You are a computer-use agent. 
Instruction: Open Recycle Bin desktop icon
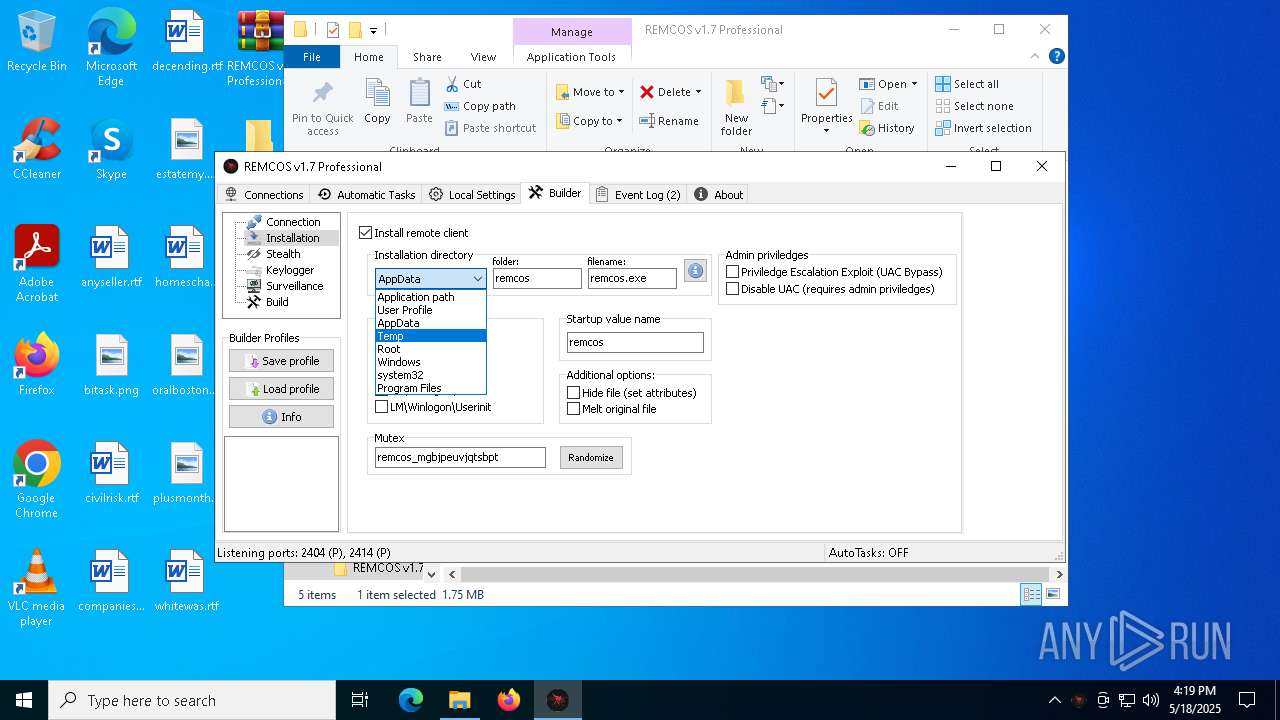pyautogui.click(x=37, y=42)
